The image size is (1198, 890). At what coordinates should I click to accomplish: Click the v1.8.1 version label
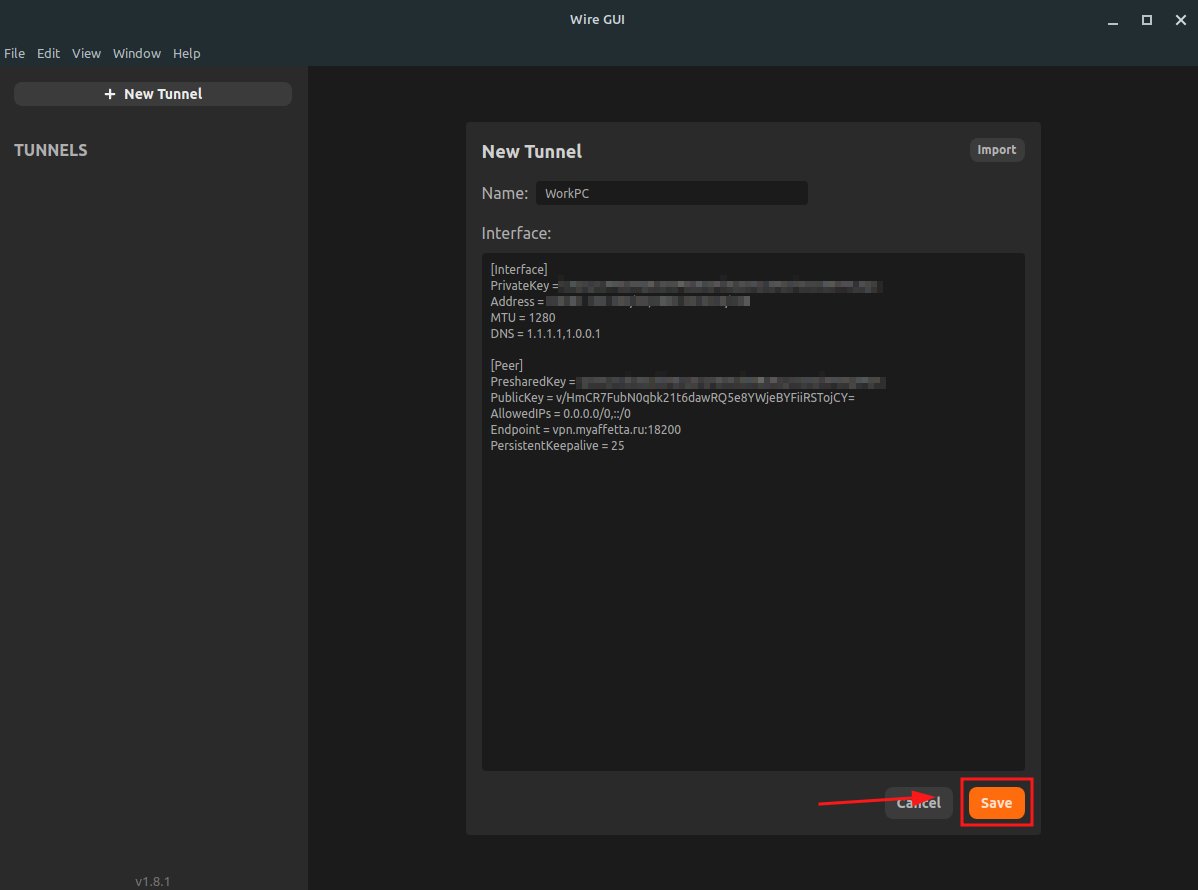pyautogui.click(x=152, y=881)
